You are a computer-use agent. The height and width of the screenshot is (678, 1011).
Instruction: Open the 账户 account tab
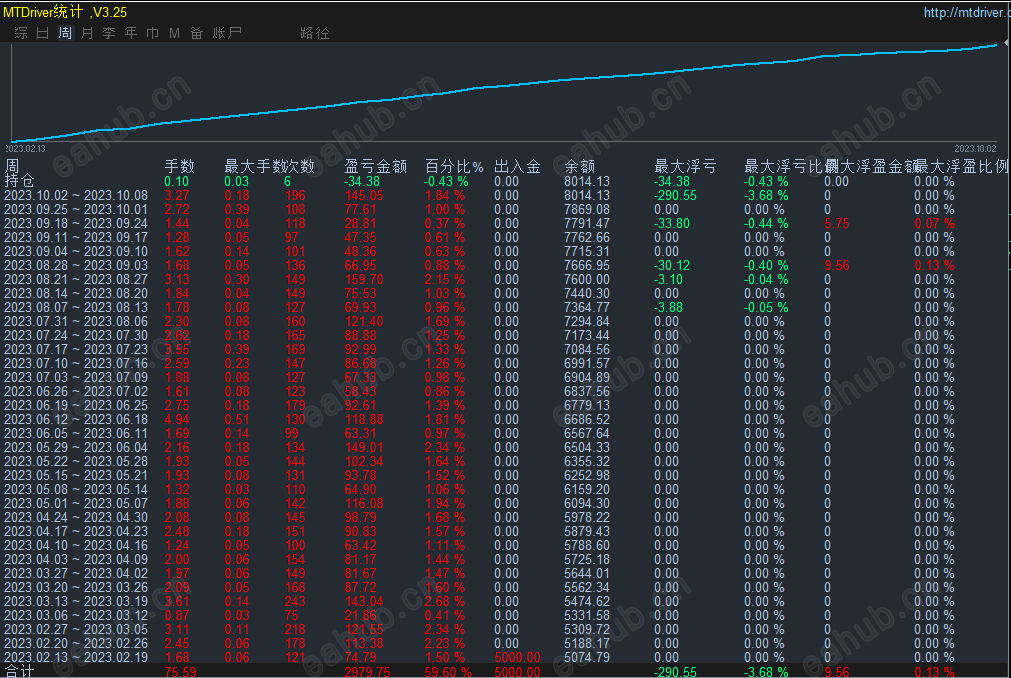click(x=227, y=32)
